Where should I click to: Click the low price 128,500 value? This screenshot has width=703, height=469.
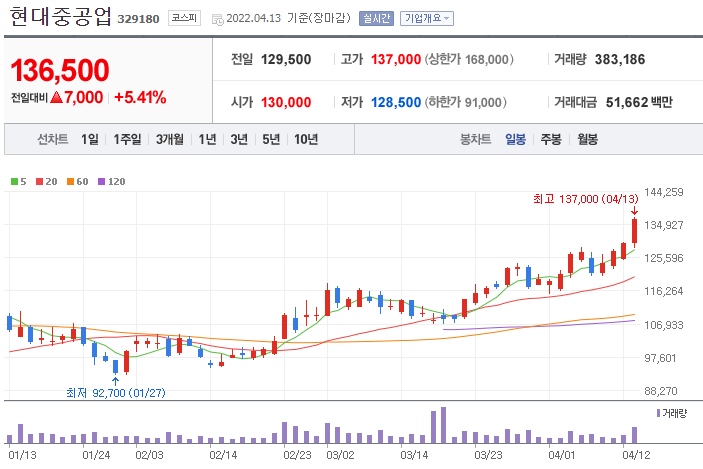pyautogui.click(x=396, y=103)
